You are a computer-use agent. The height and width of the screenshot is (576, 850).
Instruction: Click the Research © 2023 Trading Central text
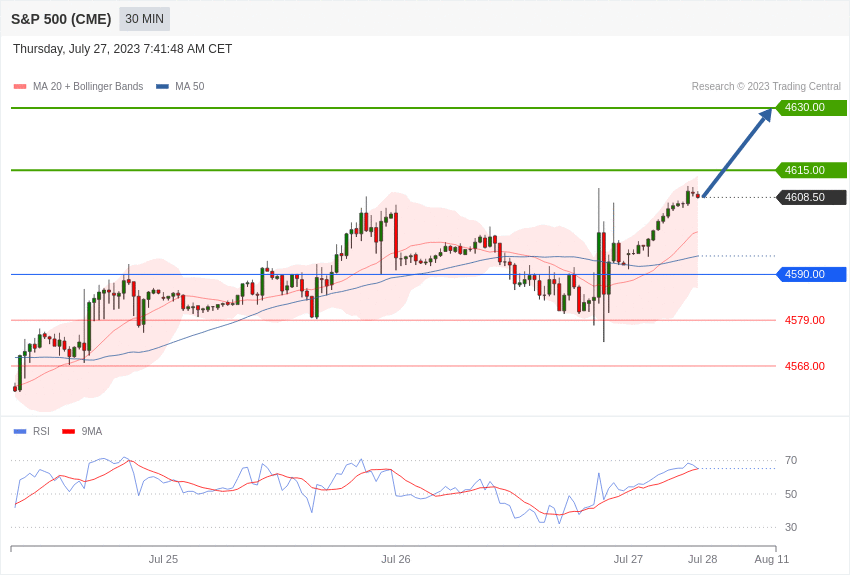(x=766, y=87)
